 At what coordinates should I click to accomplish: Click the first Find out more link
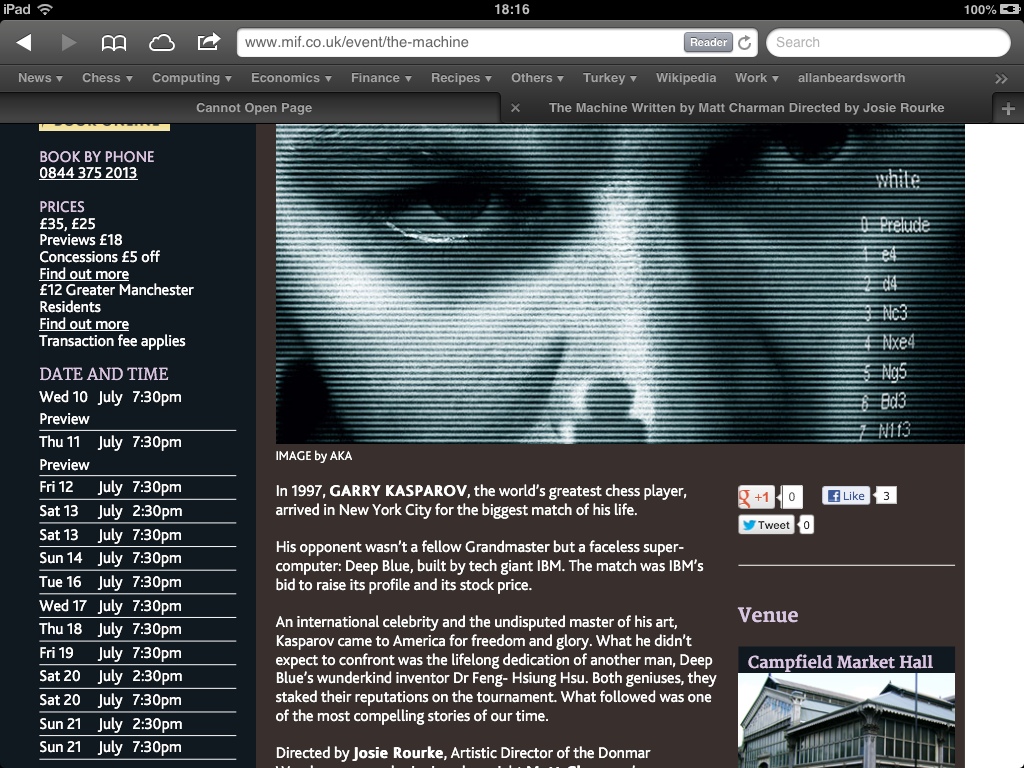pos(84,274)
